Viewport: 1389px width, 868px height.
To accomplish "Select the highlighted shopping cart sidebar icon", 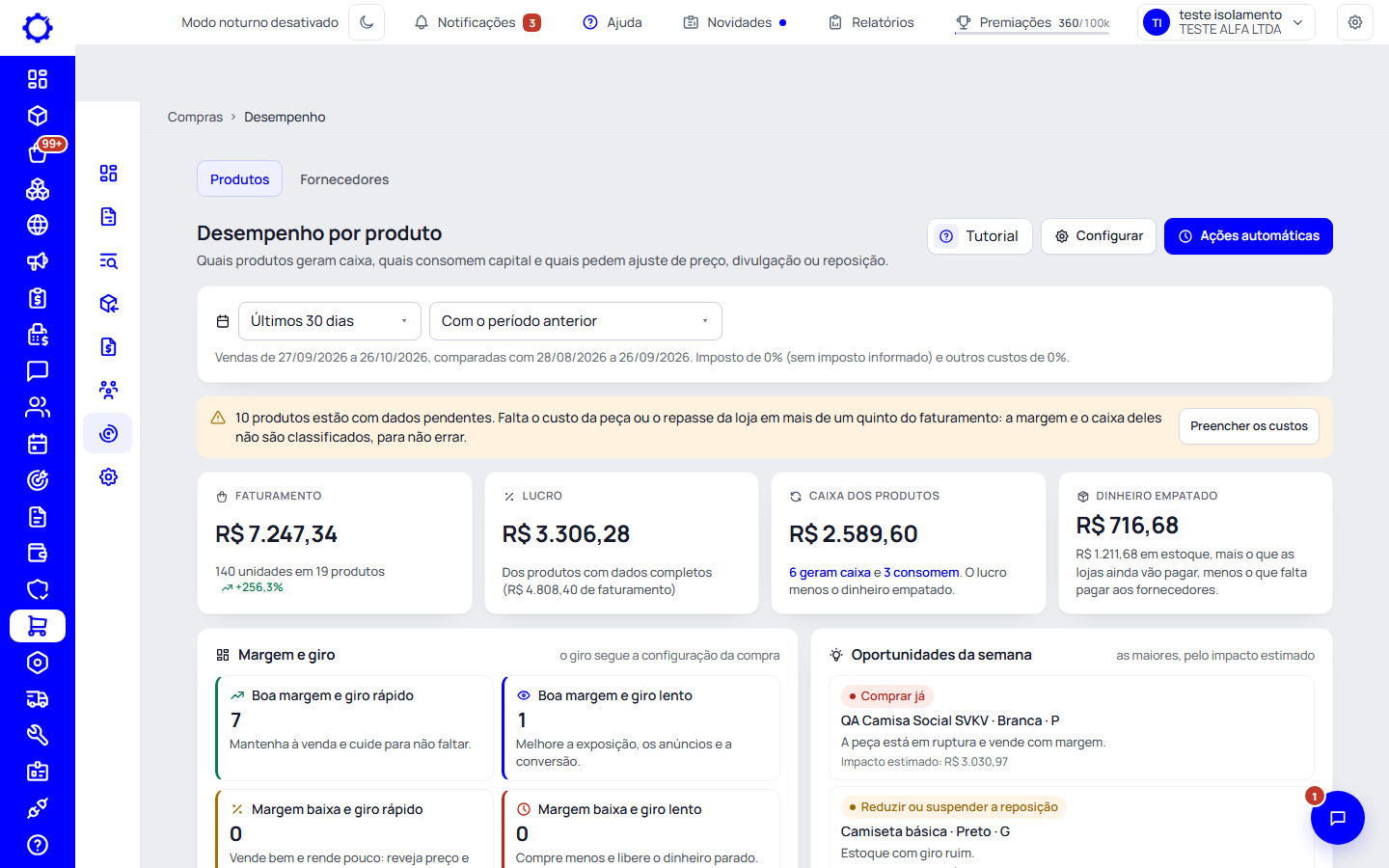I will pyautogui.click(x=38, y=626).
